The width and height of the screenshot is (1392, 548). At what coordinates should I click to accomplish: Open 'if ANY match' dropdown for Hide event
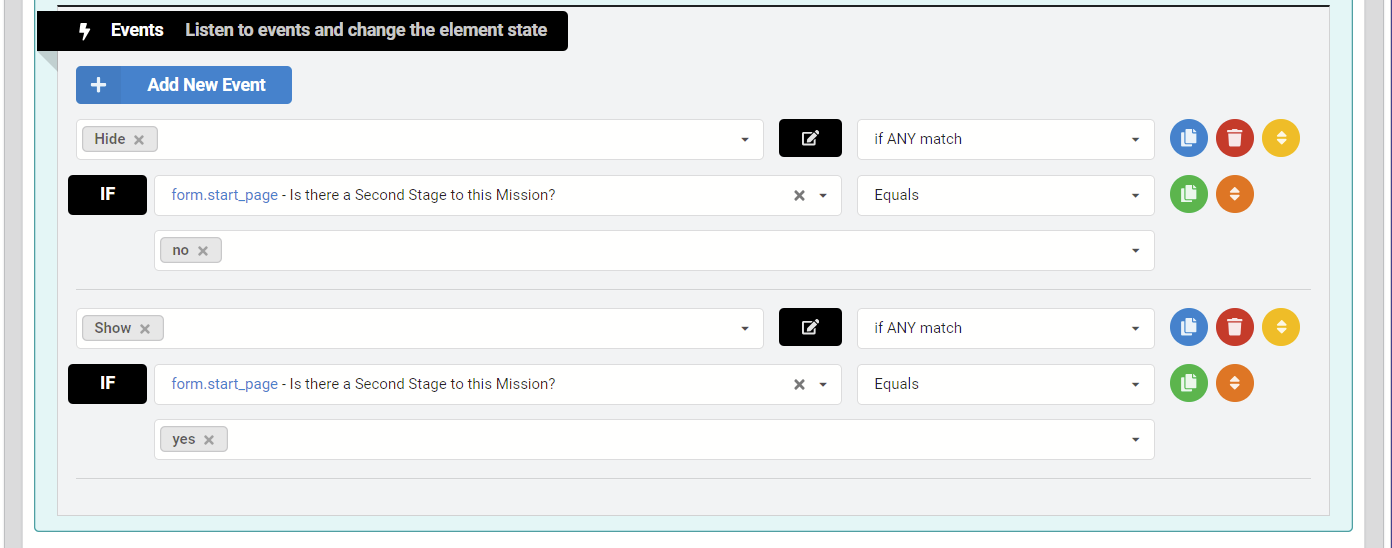[1005, 139]
